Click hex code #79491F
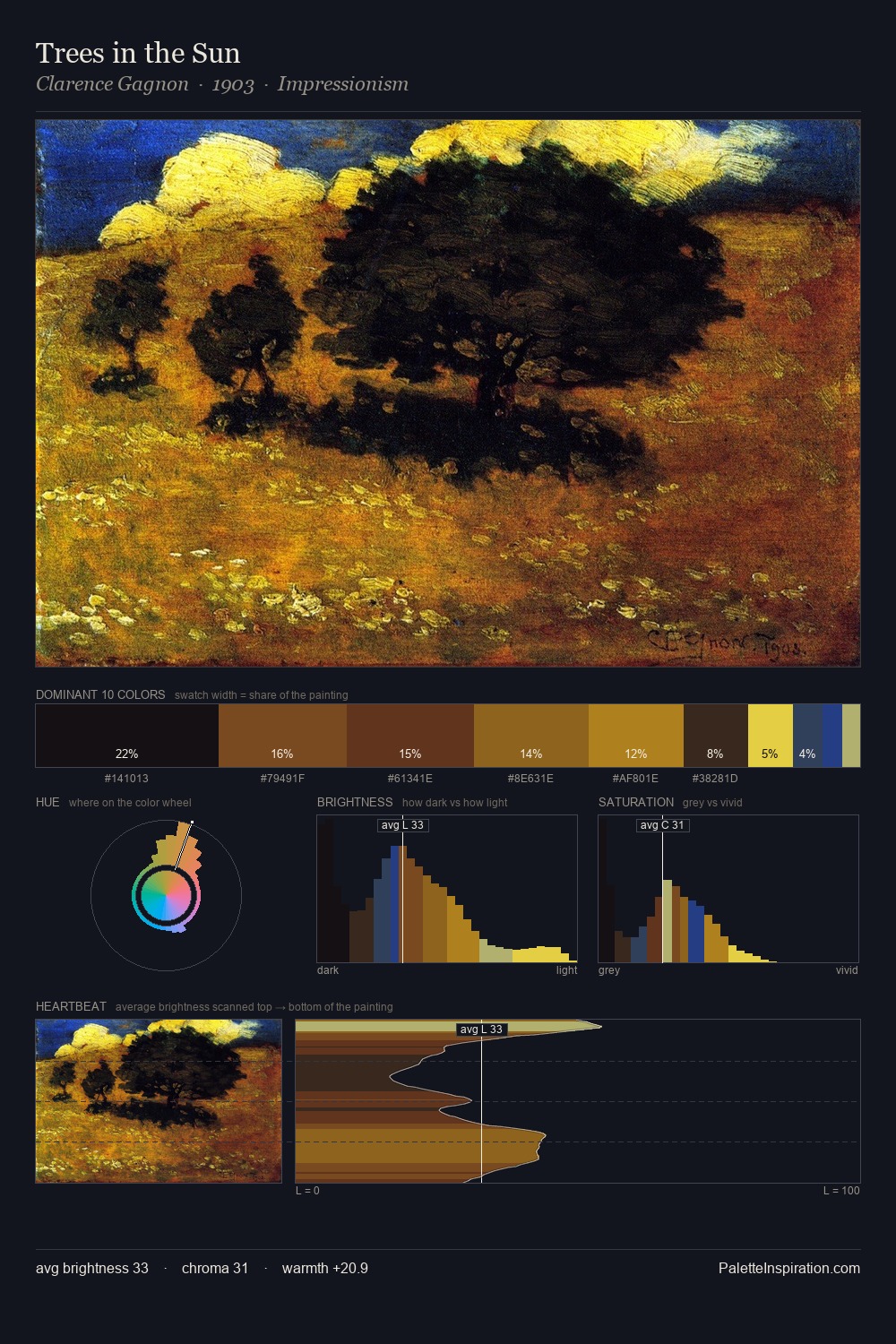 point(282,779)
